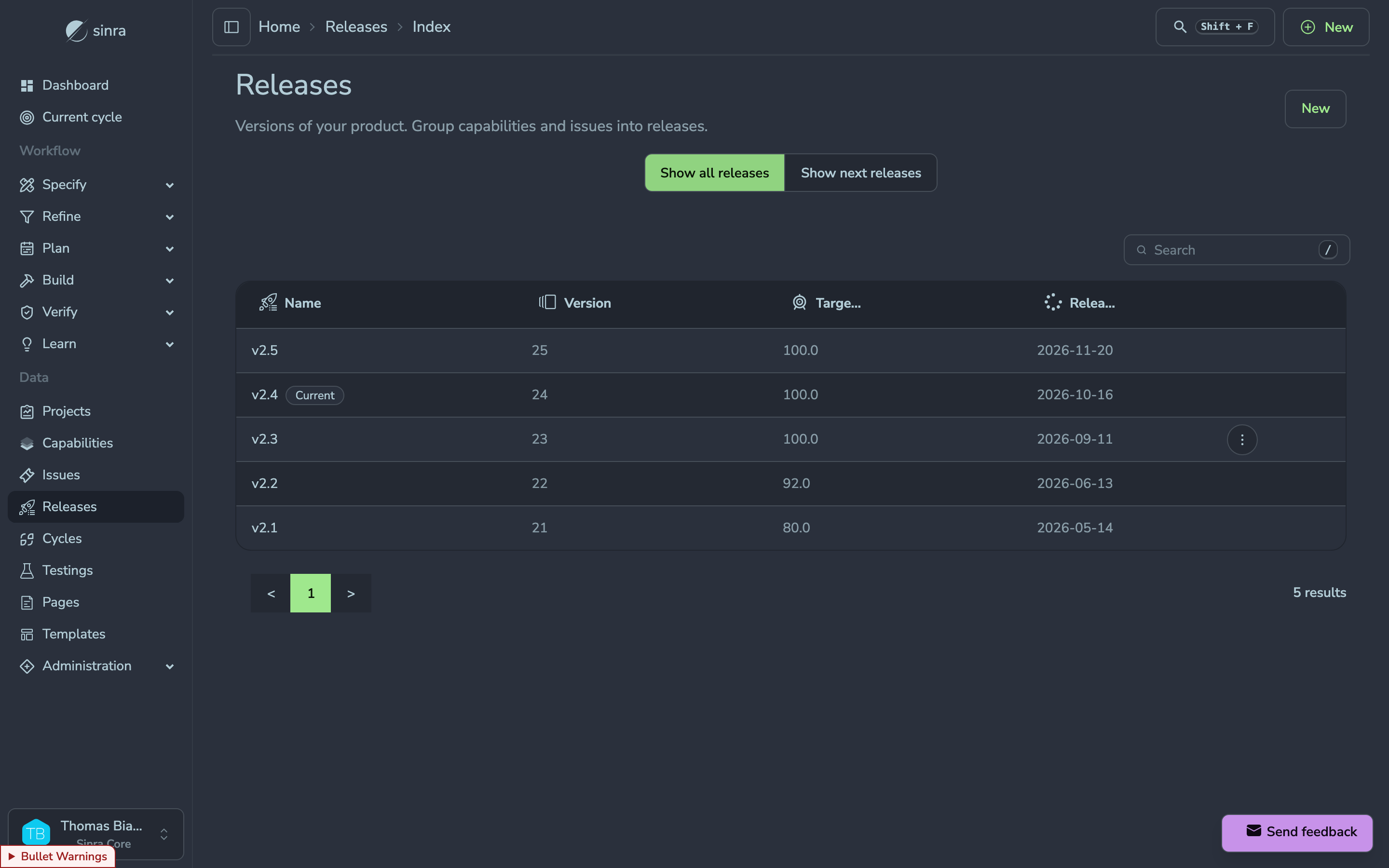Click the Projects icon
This screenshot has height=868, width=1389.
[x=27, y=412]
